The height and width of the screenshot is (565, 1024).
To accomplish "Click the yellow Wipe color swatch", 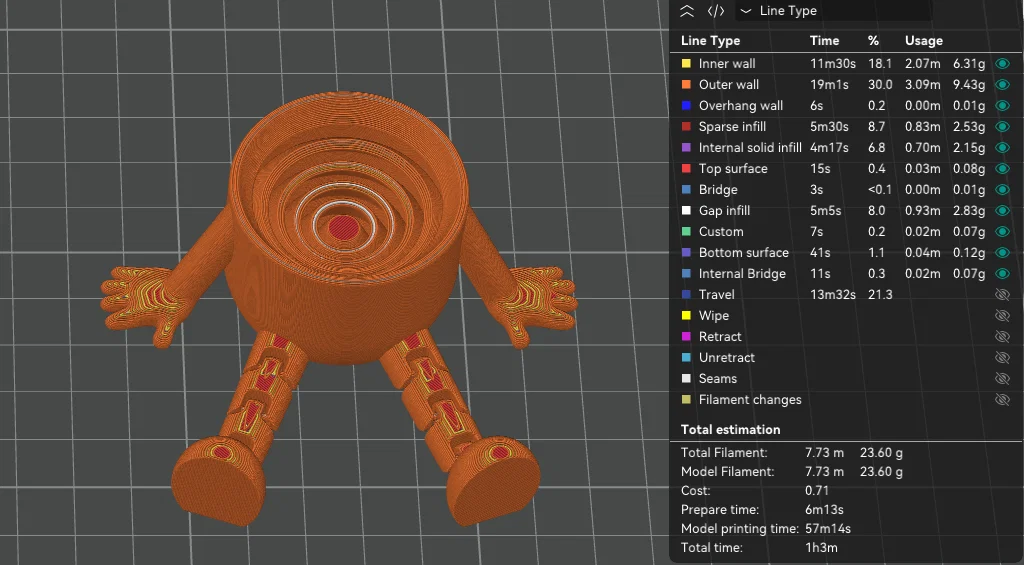I will (686, 315).
